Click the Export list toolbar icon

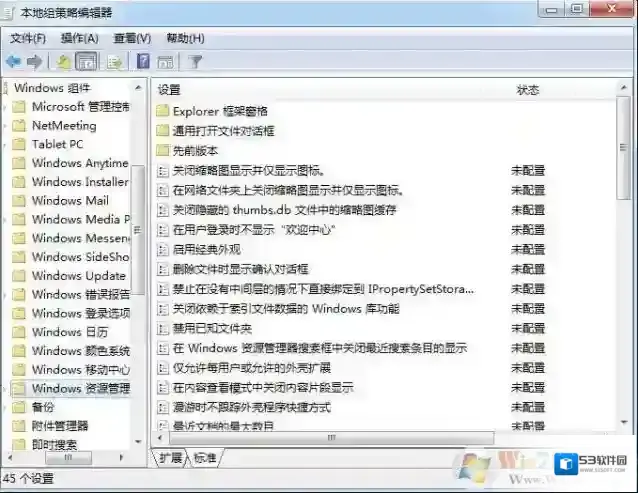[115, 62]
